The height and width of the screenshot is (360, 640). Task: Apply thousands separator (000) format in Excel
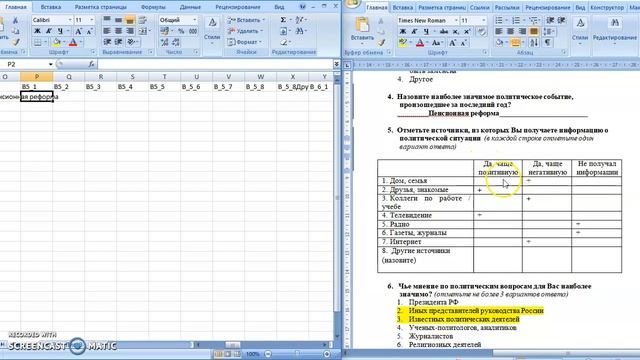coord(193,31)
